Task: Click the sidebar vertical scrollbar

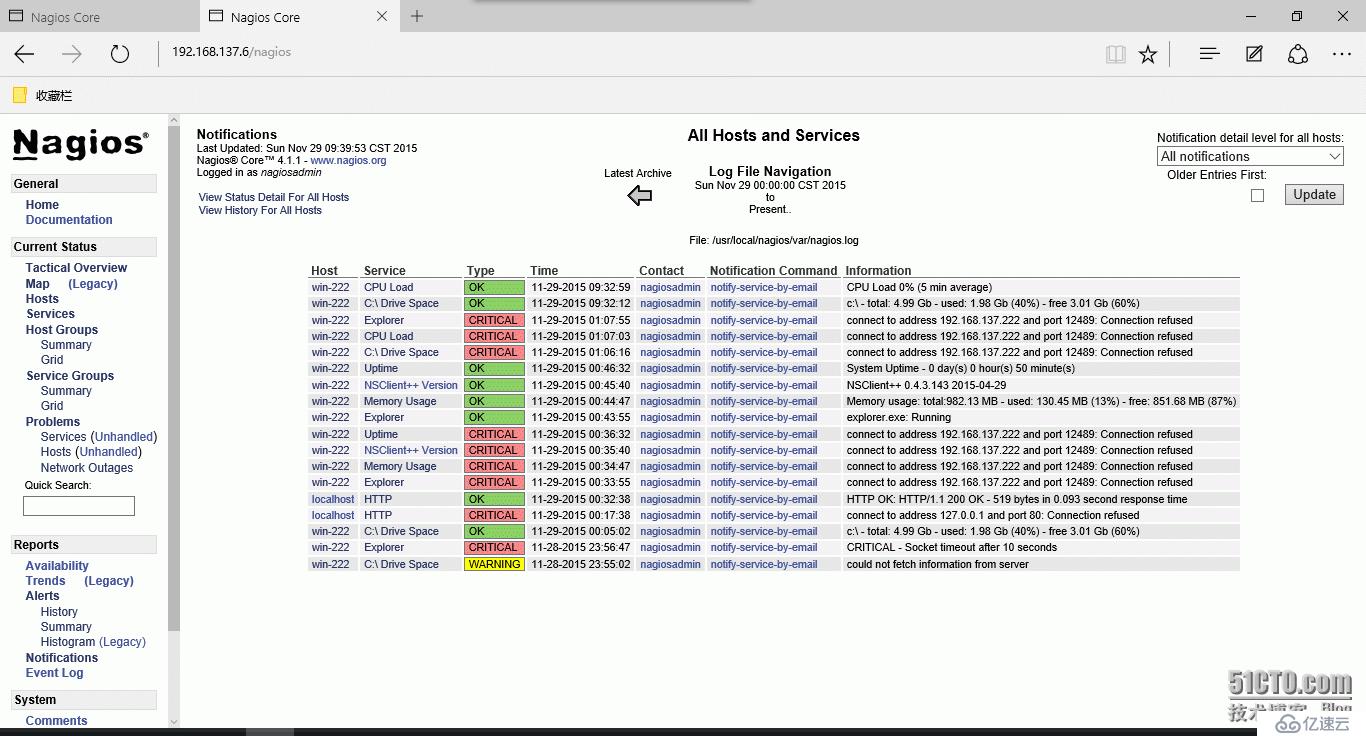Action: click(174, 380)
